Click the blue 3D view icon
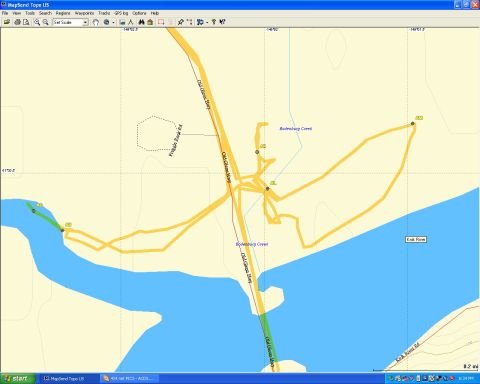This screenshot has height=384, width=480. [x=200, y=22]
